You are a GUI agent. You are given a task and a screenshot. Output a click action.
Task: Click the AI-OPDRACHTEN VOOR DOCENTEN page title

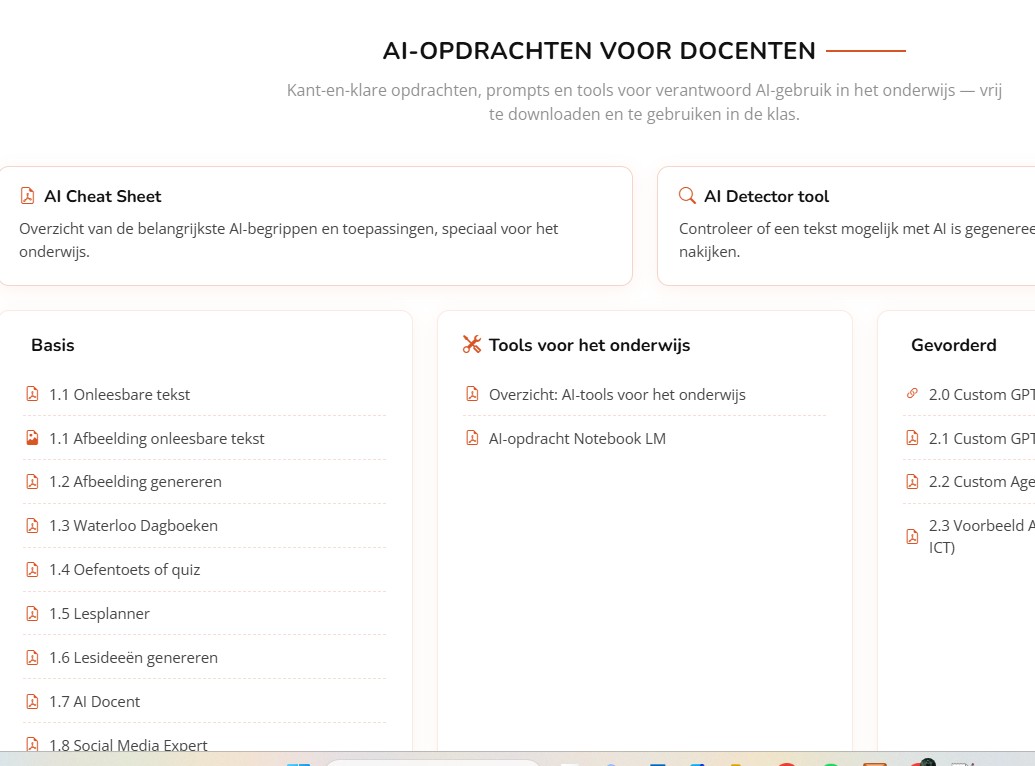point(599,51)
